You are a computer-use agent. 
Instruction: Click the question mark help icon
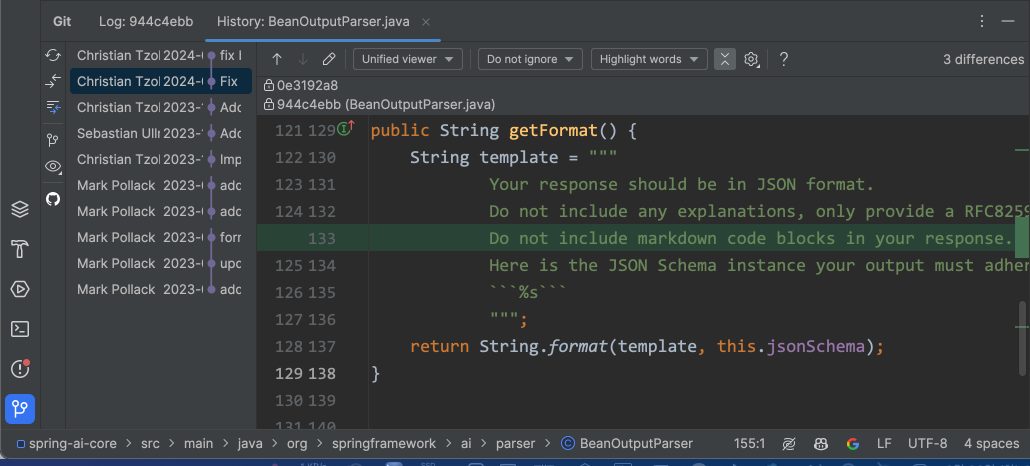(x=783, y=60)
